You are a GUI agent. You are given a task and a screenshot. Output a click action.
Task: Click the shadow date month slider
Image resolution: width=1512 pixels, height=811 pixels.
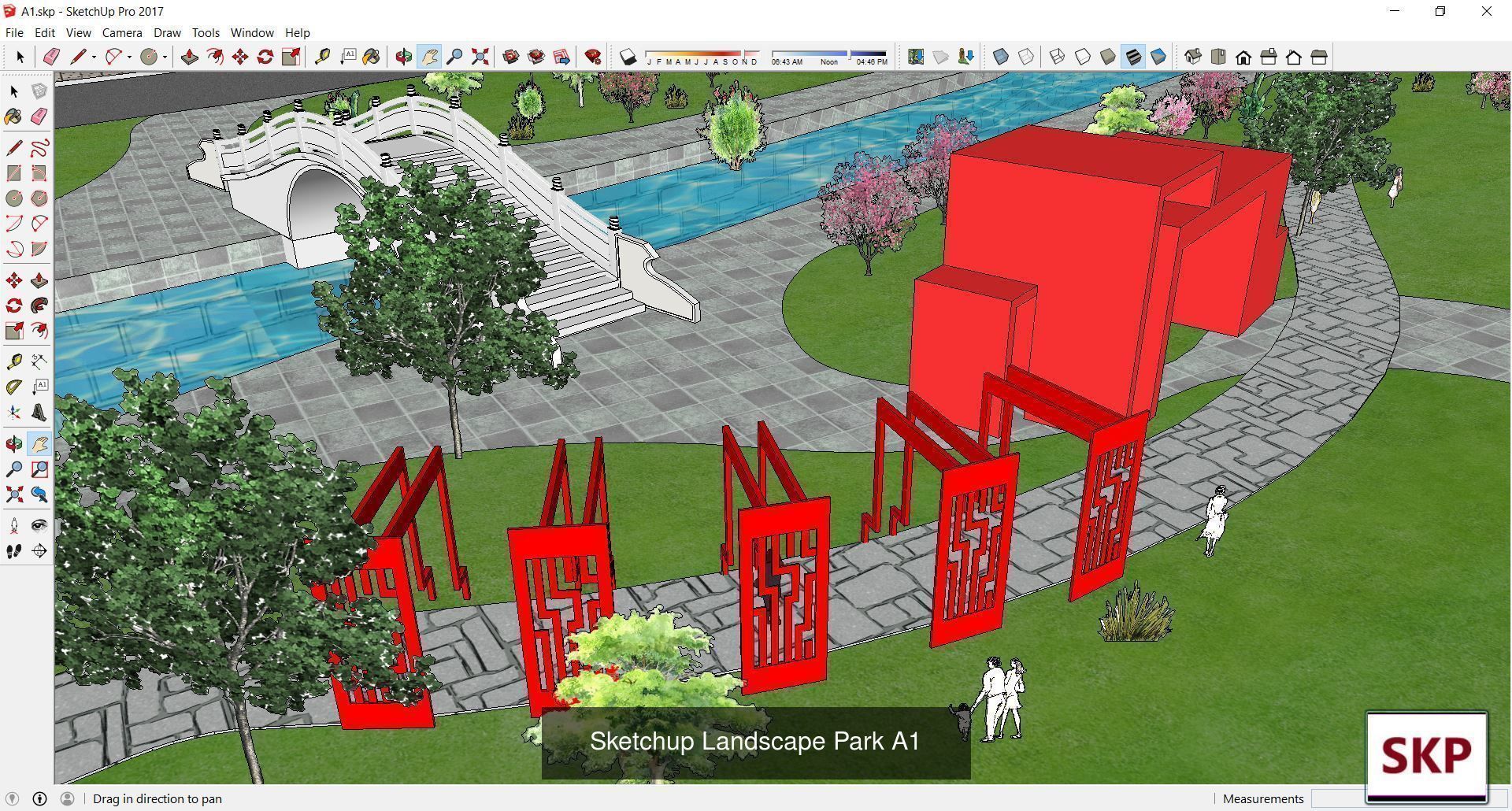(x=702, y=57)
